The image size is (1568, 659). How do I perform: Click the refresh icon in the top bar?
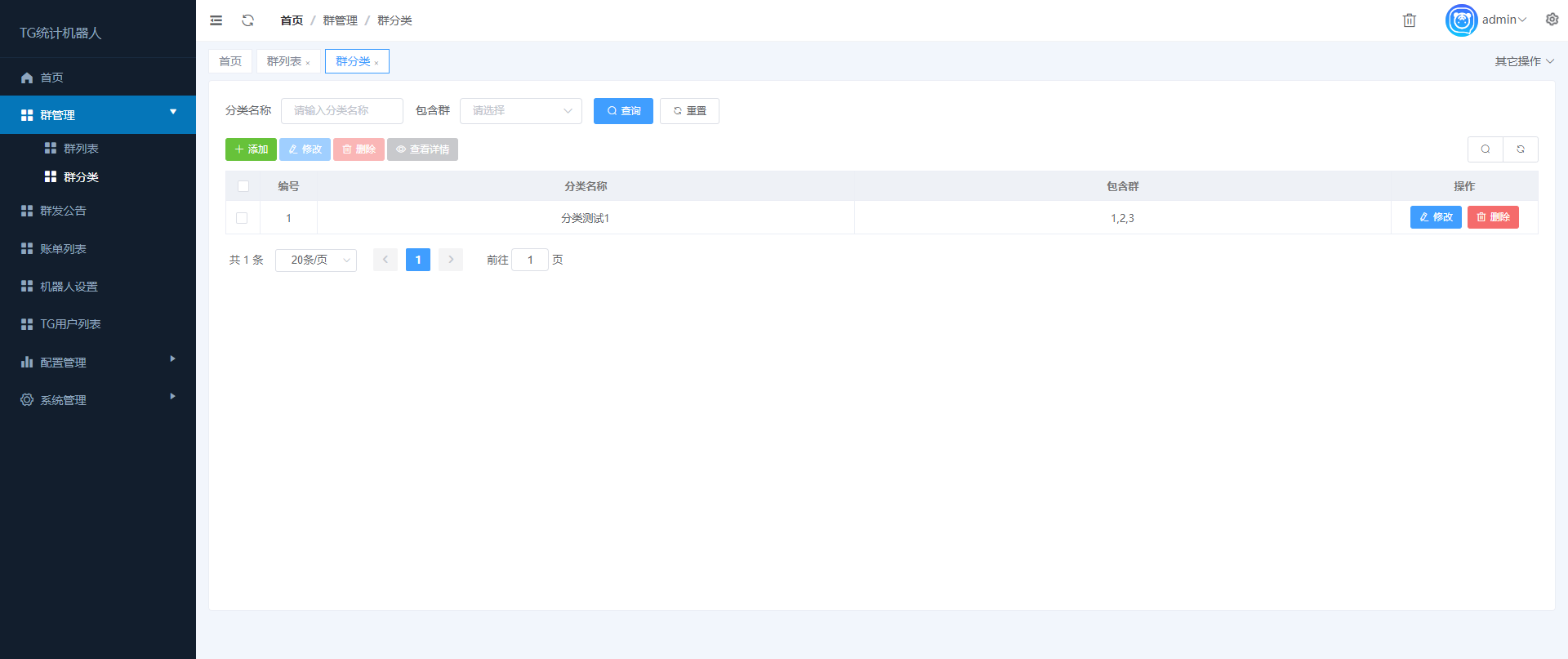coord(248,20)
